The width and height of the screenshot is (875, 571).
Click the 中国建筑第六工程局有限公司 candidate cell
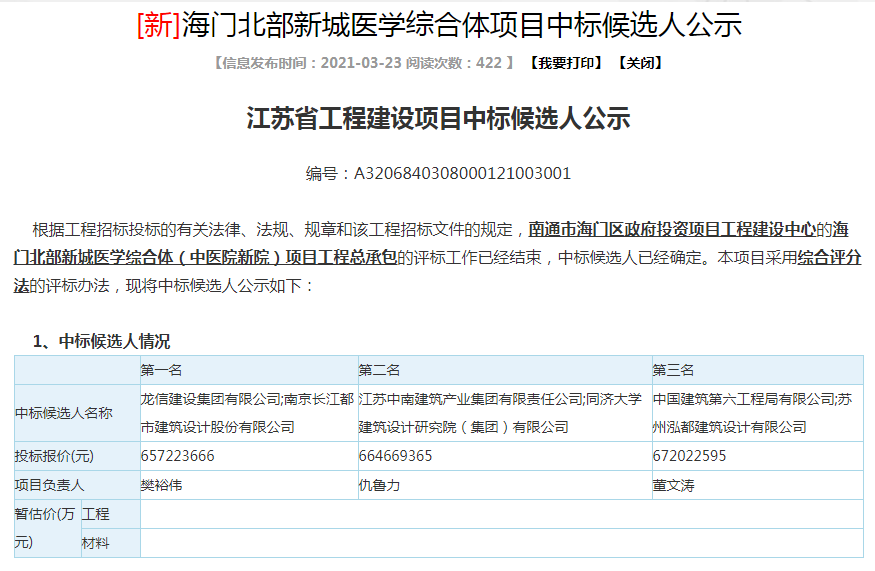pos(758,413)
